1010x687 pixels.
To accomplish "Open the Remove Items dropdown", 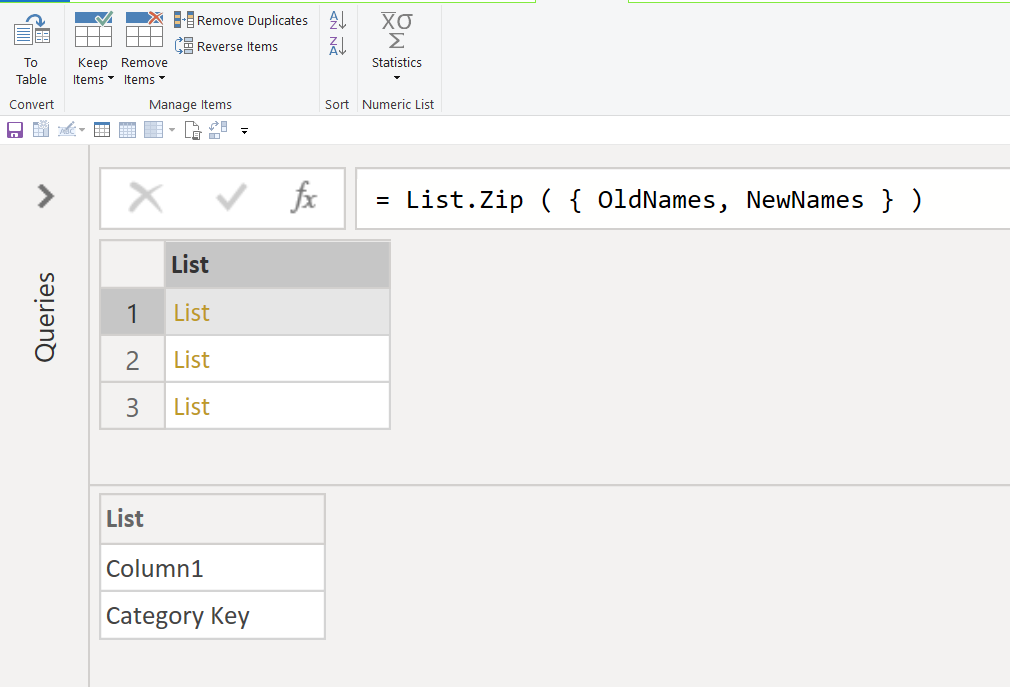I will click(144, 71).
